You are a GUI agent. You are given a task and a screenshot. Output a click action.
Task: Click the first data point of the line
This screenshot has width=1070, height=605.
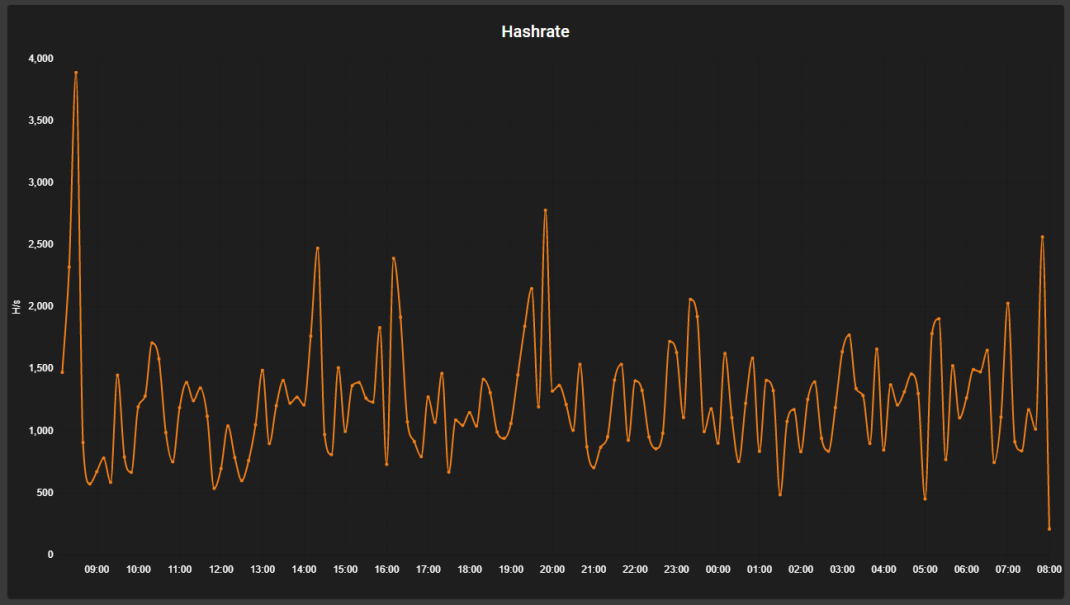click(62, 372)
